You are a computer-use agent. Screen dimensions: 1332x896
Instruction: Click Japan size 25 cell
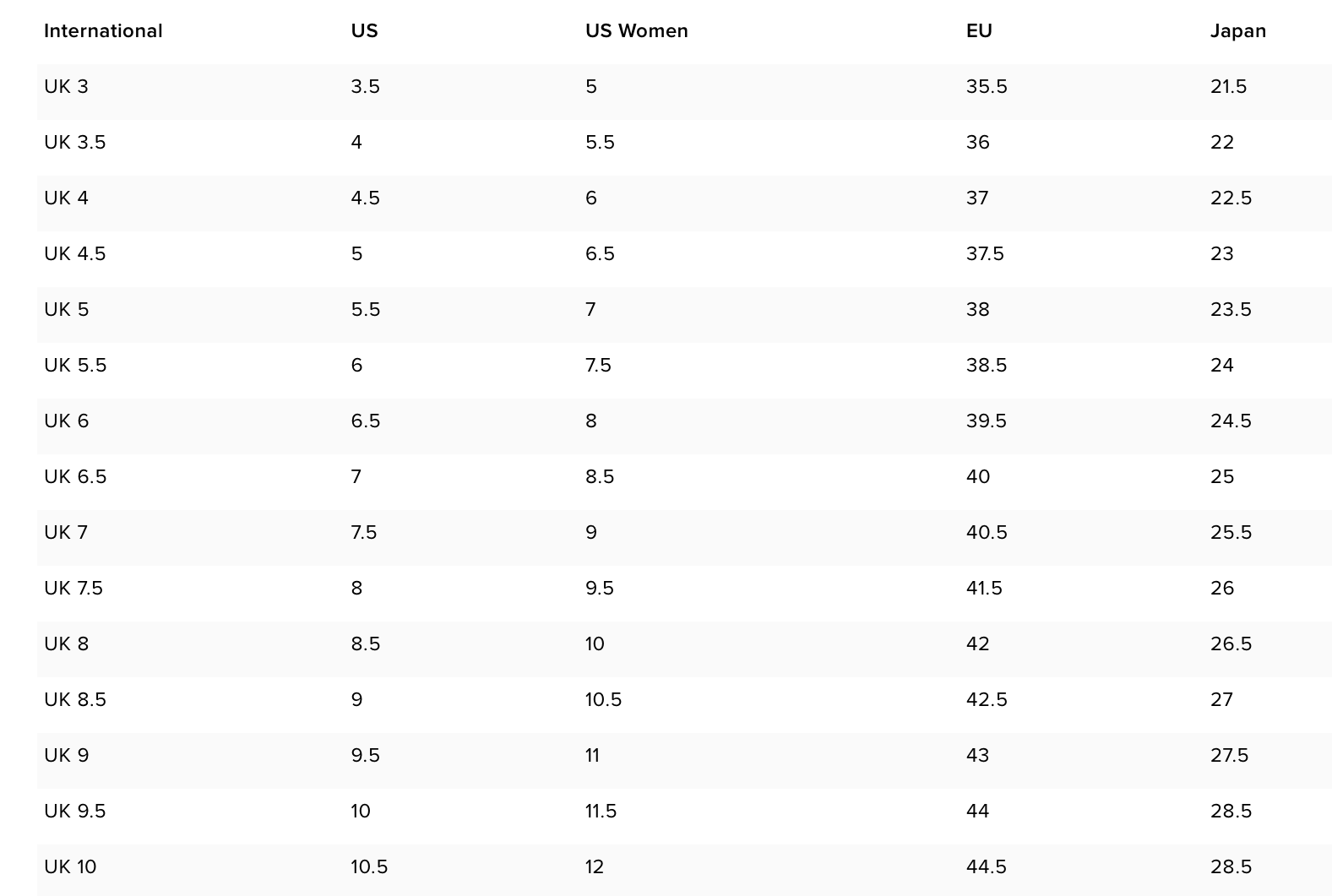pyautogui.click(x=1221, y=477)
